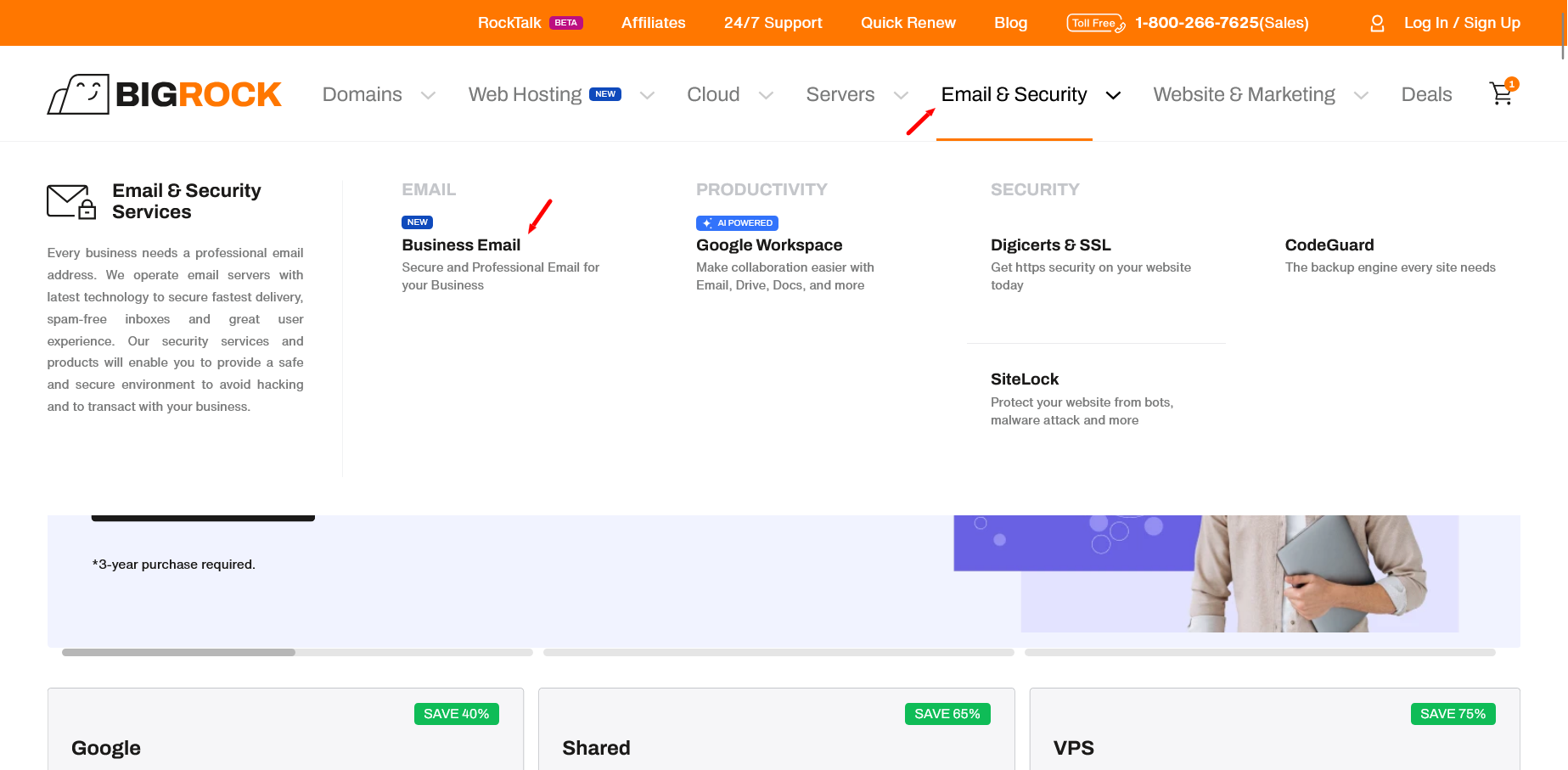The height and width of the screenshot is (770, 1568).
Task: Click the AI POWERED badge
Action: [x=737, y=223]
